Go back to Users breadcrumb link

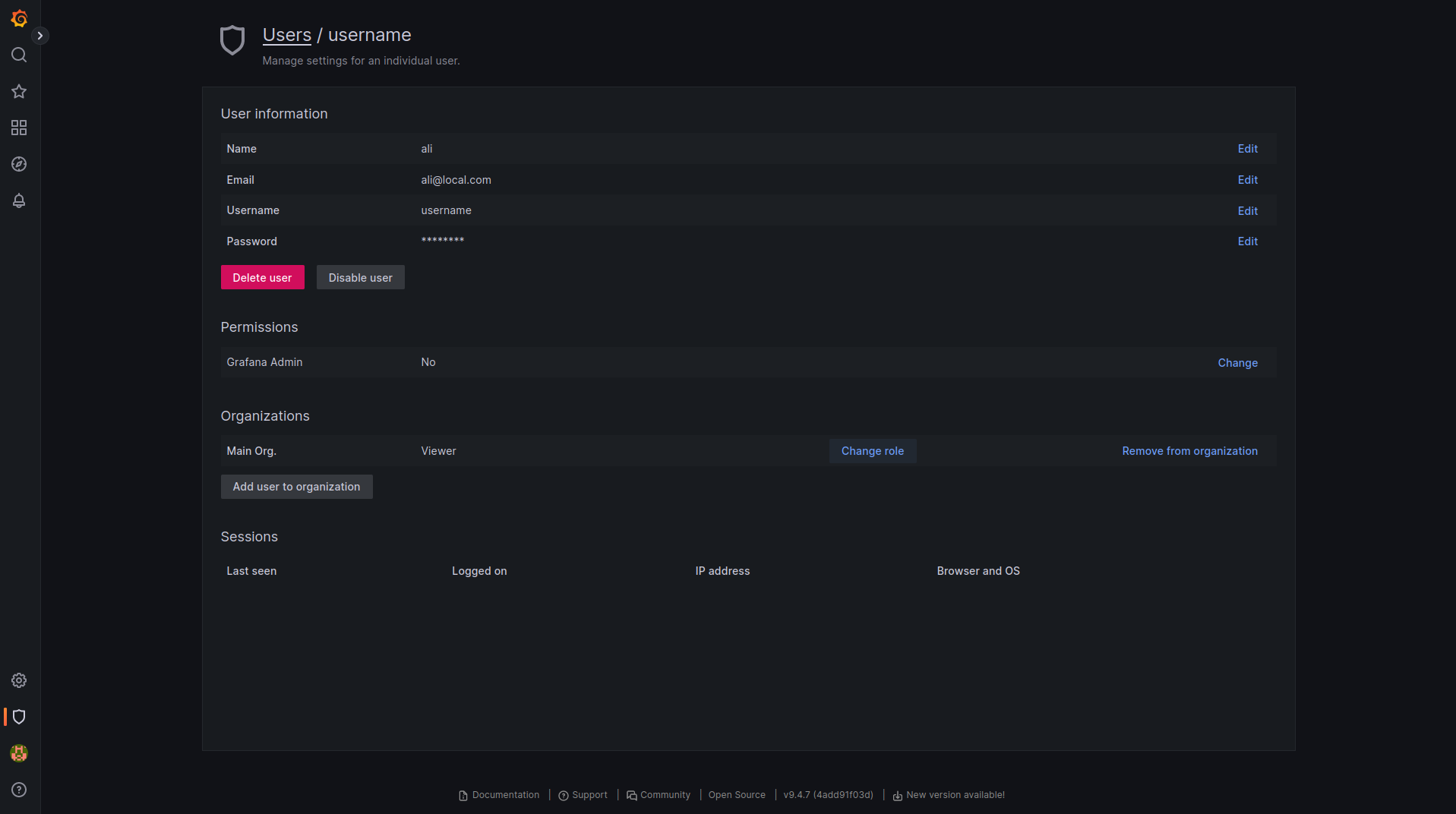tap(287, 35)
